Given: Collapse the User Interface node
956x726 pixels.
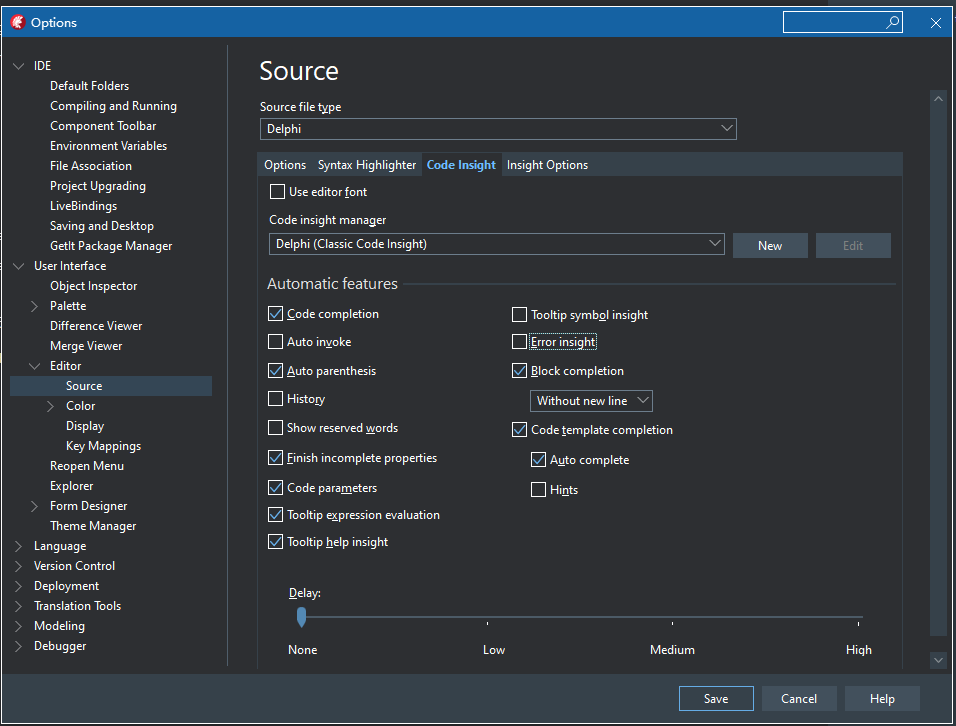Looking at the screenshot, I should [19, 266].
